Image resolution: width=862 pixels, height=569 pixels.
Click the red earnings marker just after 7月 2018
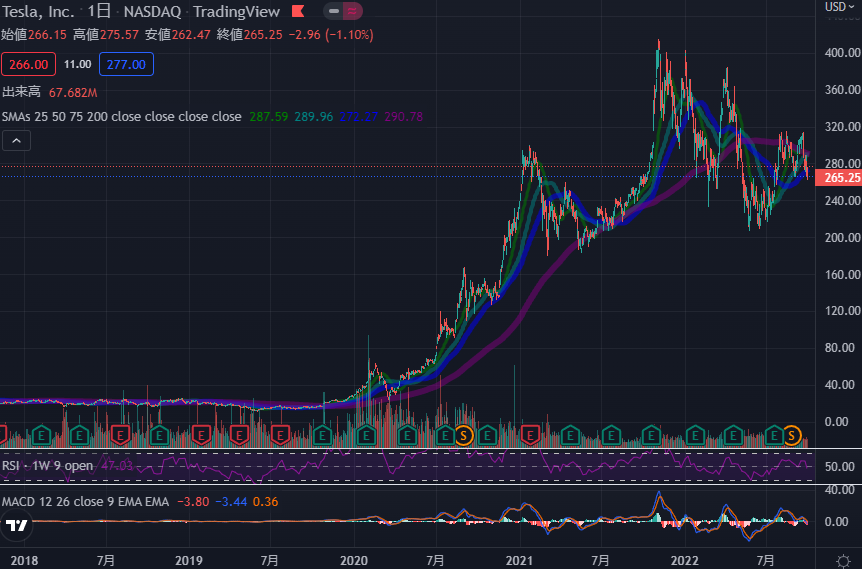coord(120,436)
